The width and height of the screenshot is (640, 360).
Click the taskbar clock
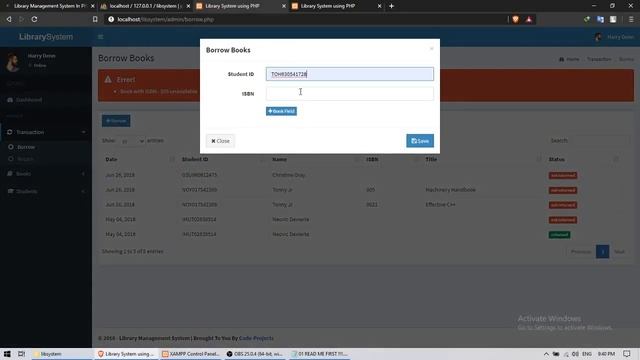(x=607, y=354)
